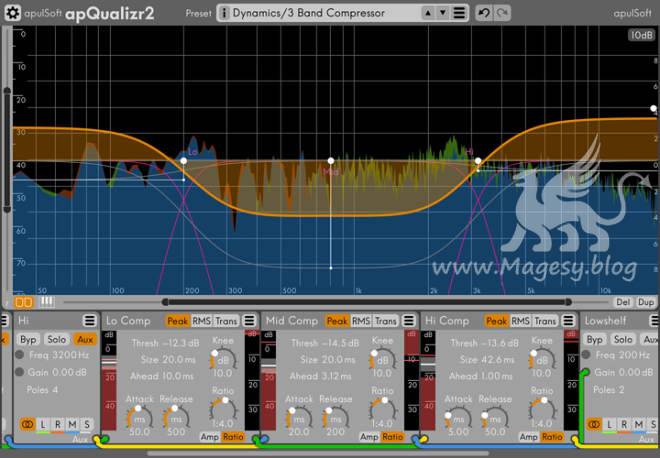Click Ratio button in Hi Comp
Image resolution: width=660 pixels, height=458 pixels.
click(552, 437)
